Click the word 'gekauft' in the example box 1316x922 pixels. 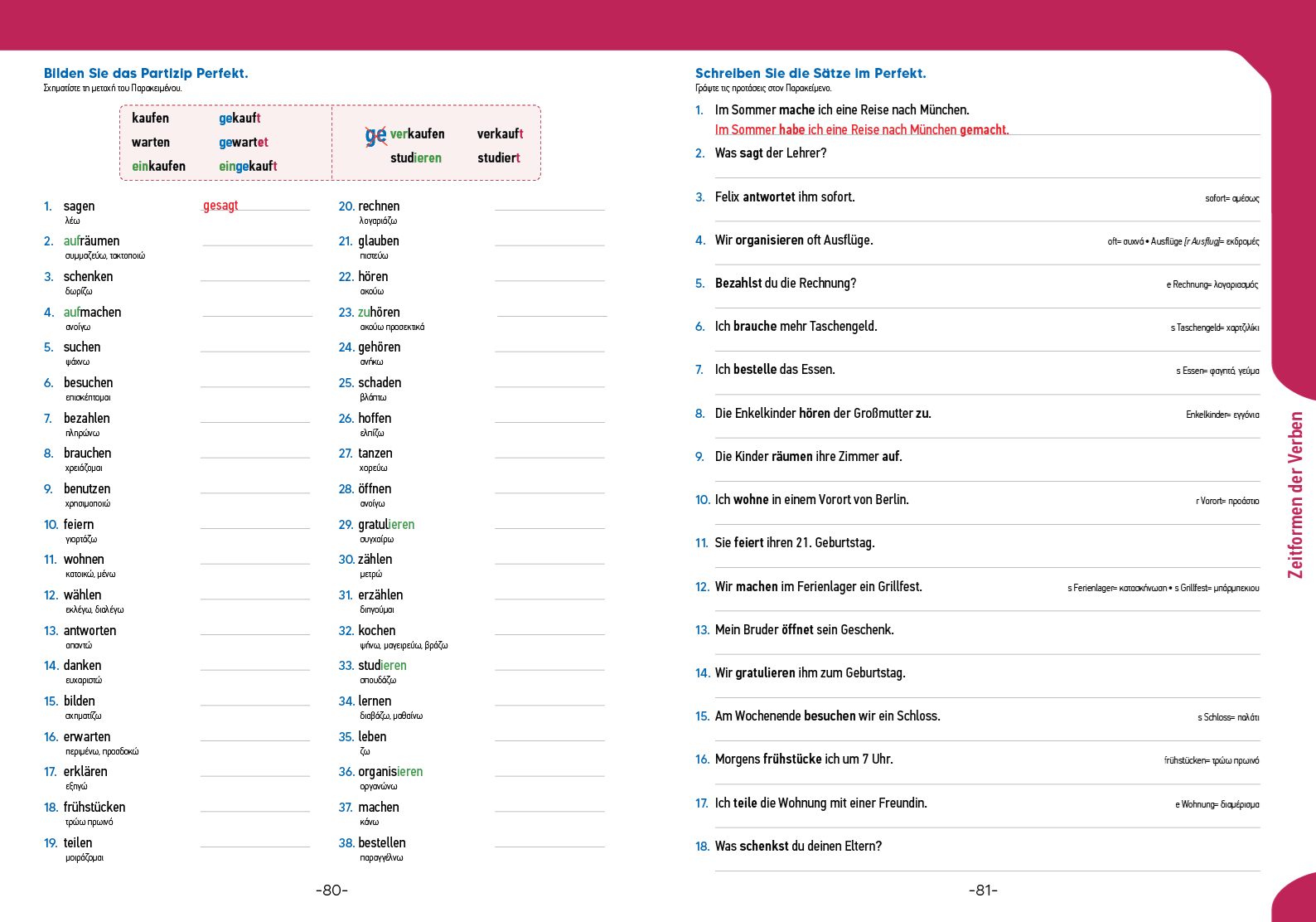click(x=239, y=119)
